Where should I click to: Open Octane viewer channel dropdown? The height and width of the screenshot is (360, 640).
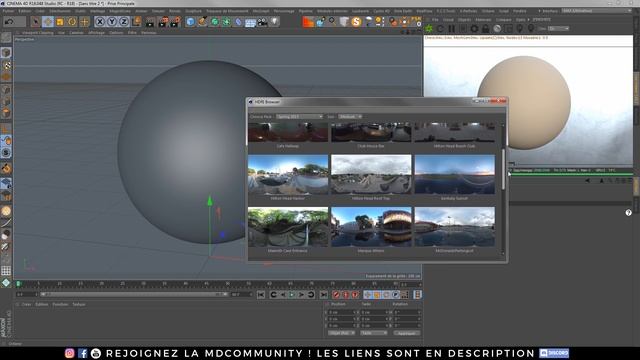pyautogui.click(x=558, y=29)
